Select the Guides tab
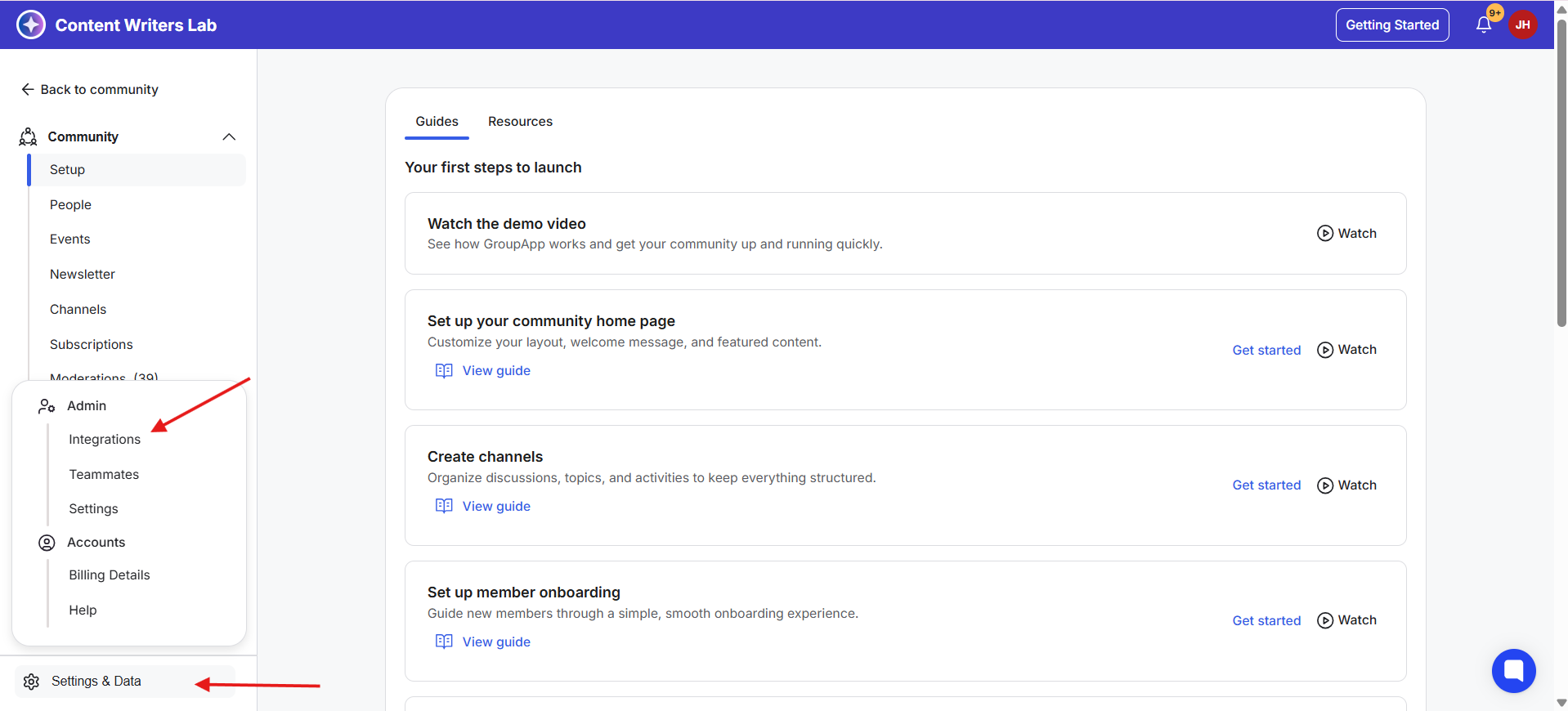Screen dimensions: 1568x711 click(437, 122)
